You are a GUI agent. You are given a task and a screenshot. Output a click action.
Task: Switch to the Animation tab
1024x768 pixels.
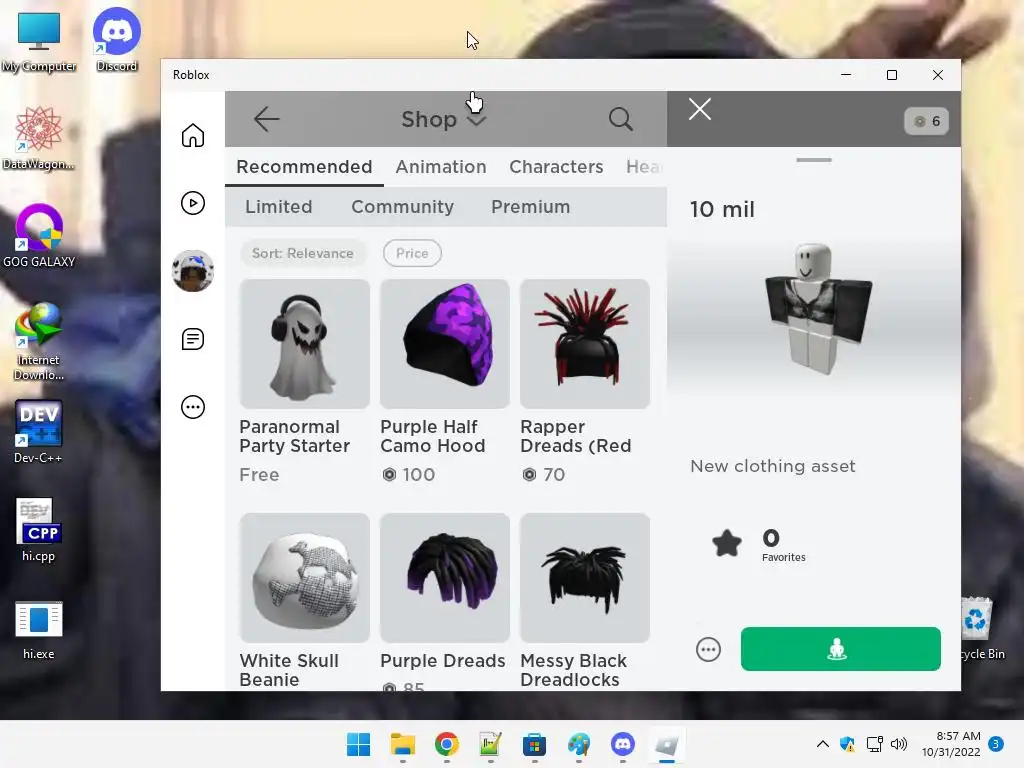click(441, 167)
